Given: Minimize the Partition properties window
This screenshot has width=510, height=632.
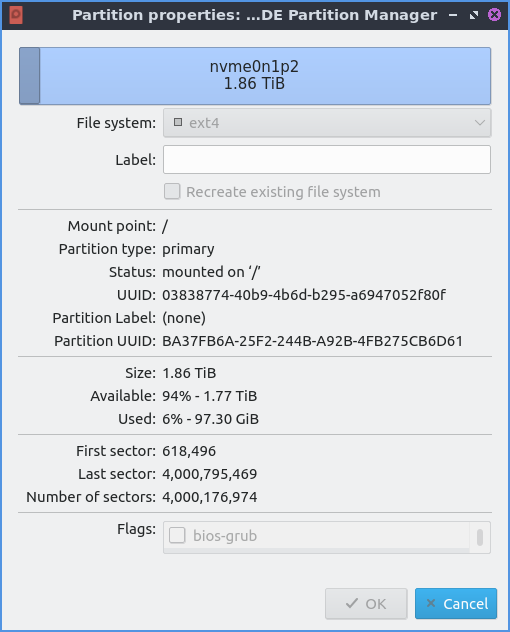Looking at the screenshot, I should coord(453,15).
